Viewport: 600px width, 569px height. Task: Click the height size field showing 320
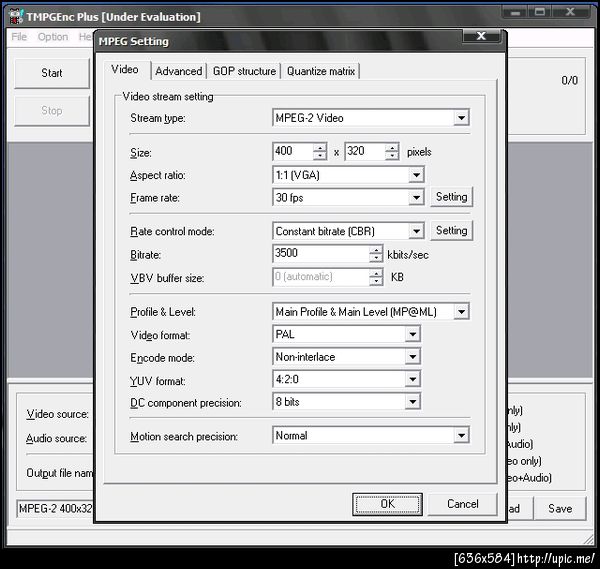[365, 151]
